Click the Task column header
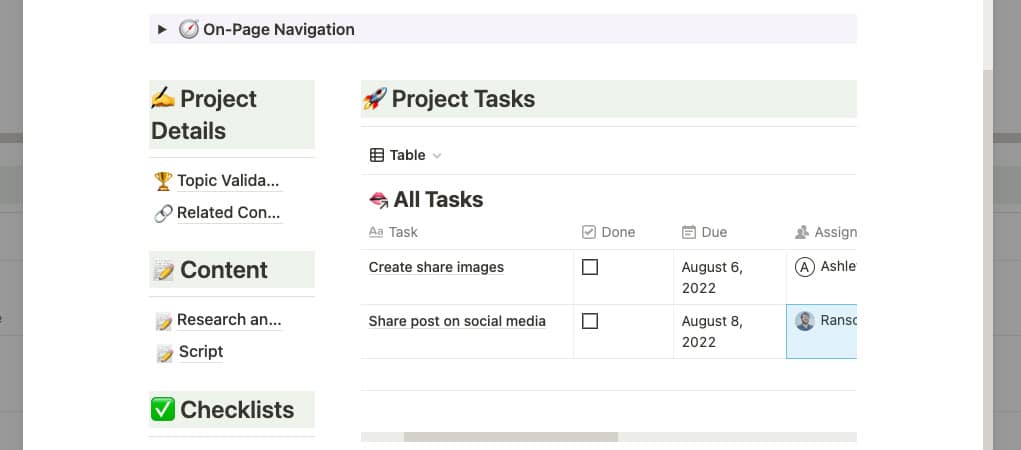 click(393, 232)
